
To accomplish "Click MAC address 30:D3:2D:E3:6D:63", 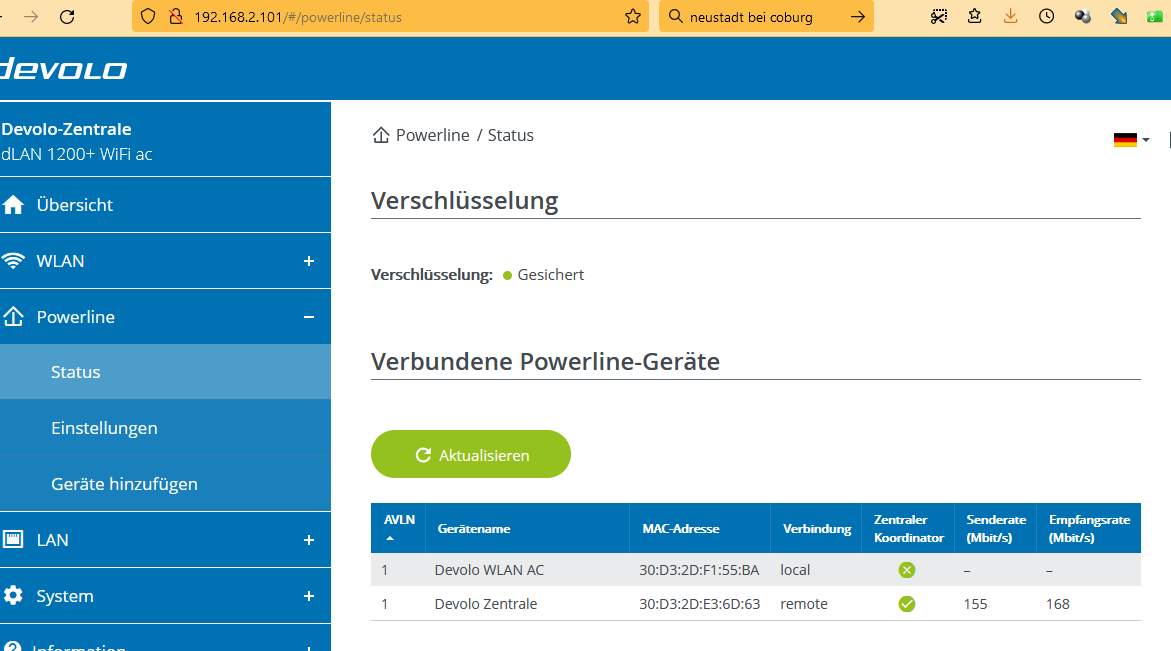I will [x=700, y=604].
